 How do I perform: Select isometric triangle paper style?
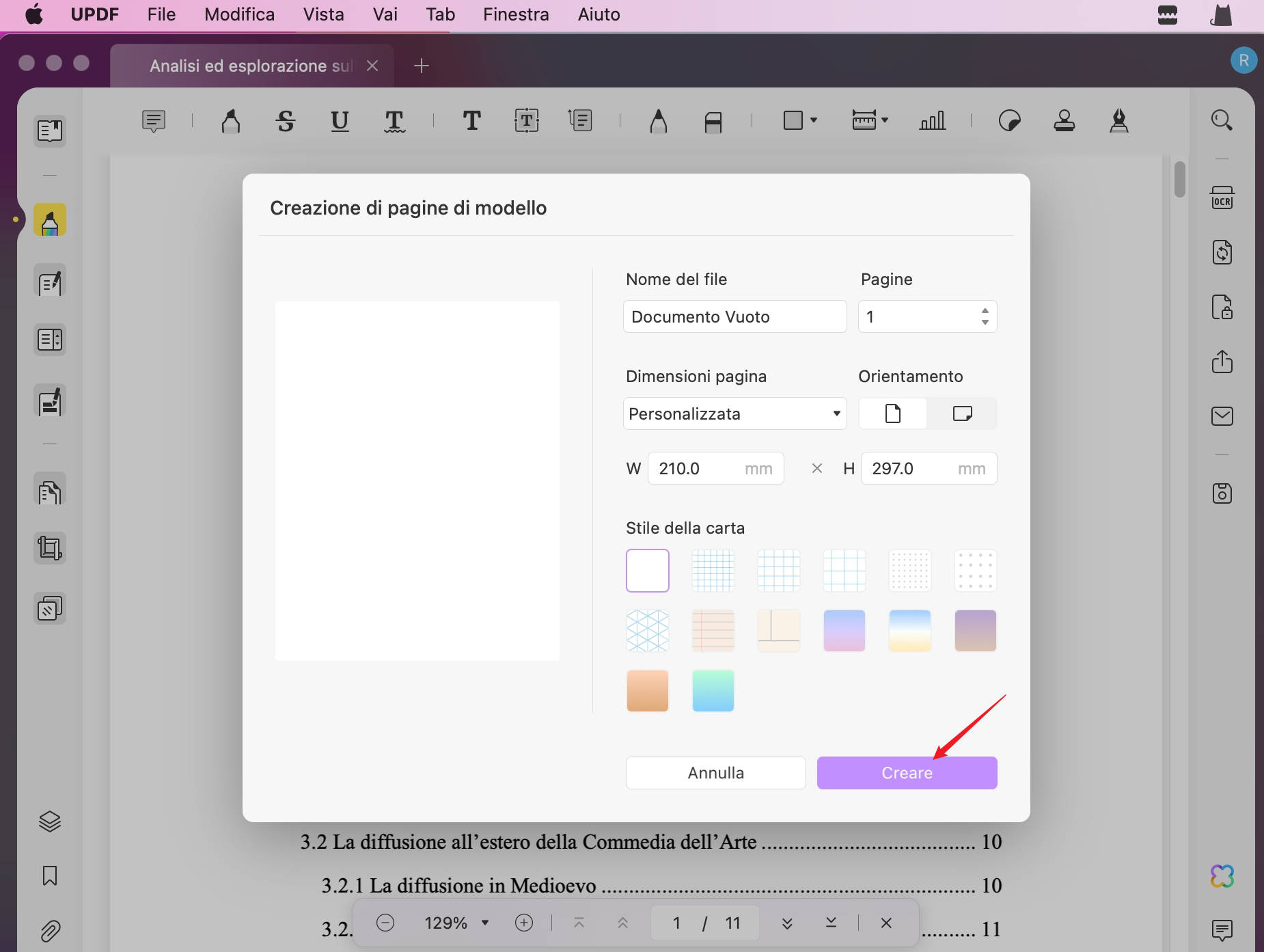[x=647, y=631]
